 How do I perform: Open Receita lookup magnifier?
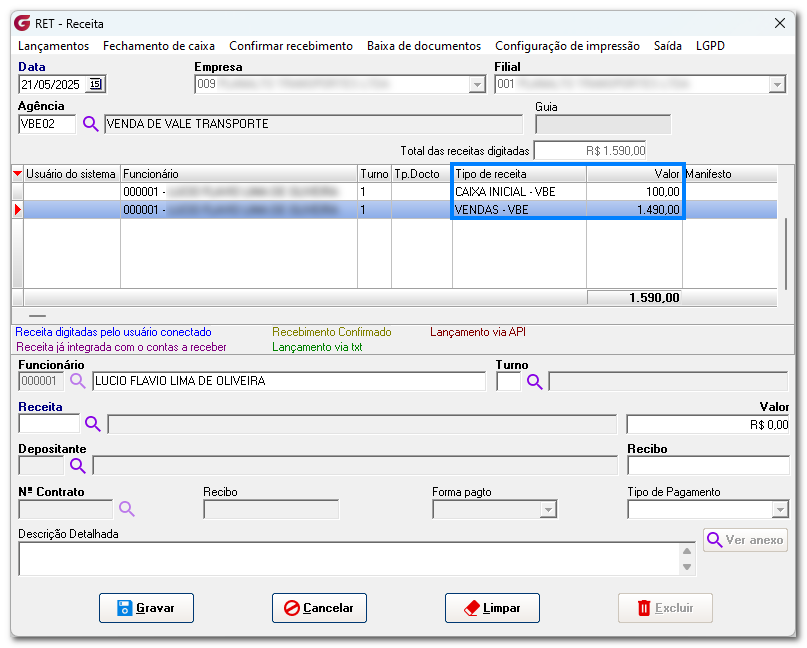[93, 424]
